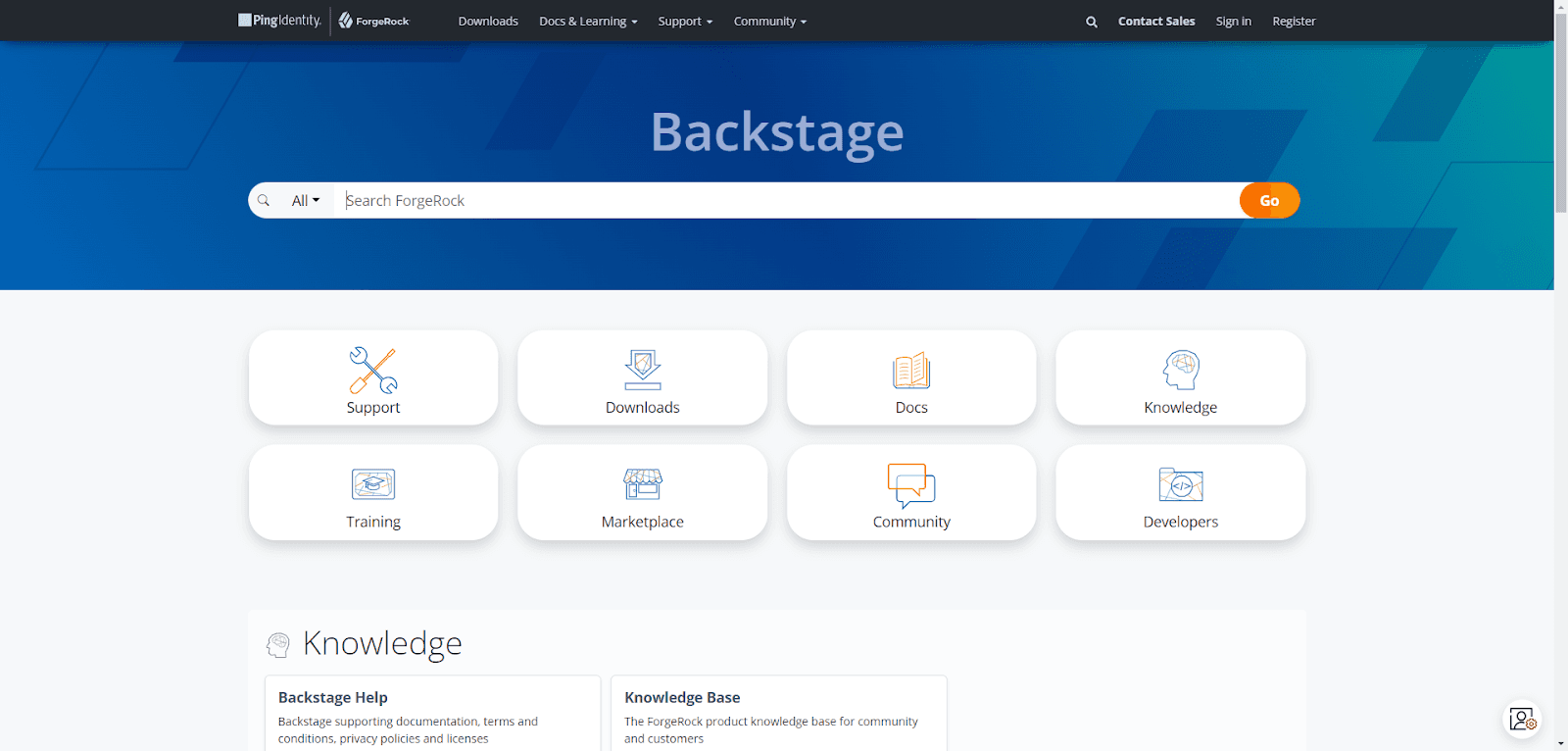Open the Knowledge Base link
This screenshot has height=751, width=1568.
tap(682, 697)
